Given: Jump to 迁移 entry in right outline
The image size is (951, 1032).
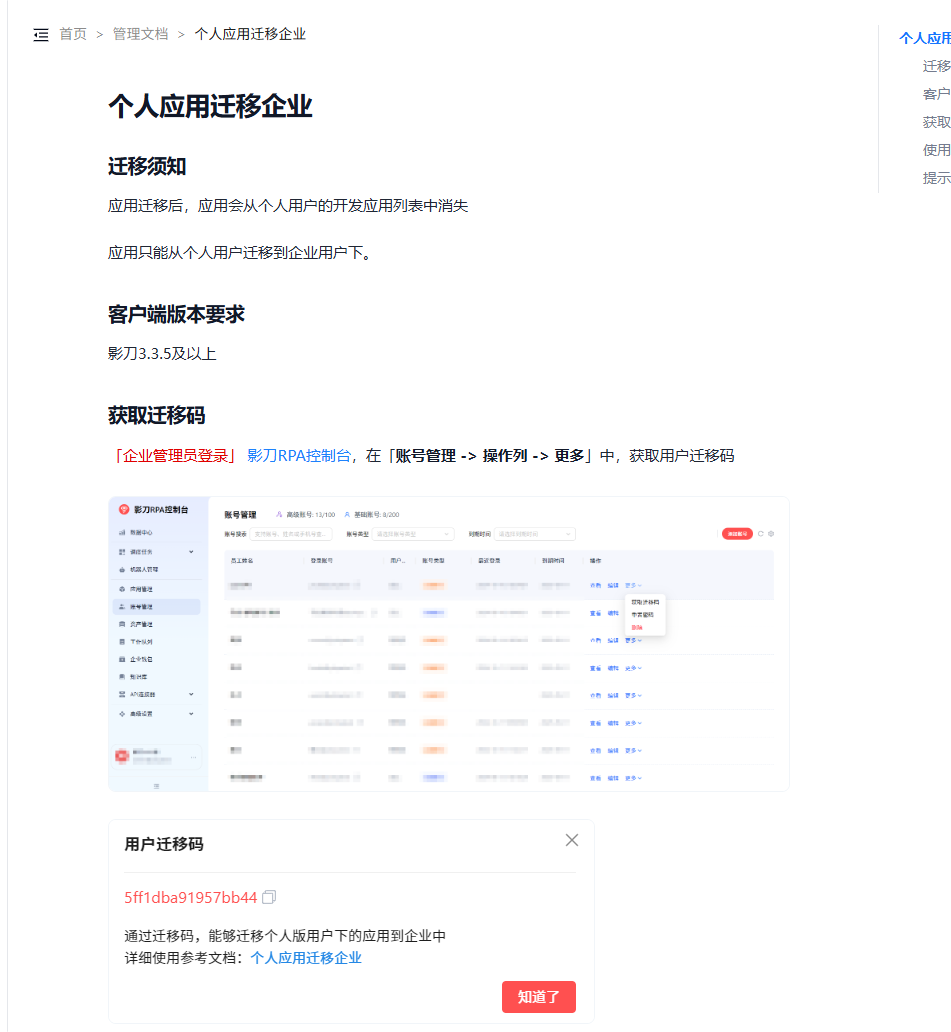Looking at the screenshot, I should tap(936, 66).
